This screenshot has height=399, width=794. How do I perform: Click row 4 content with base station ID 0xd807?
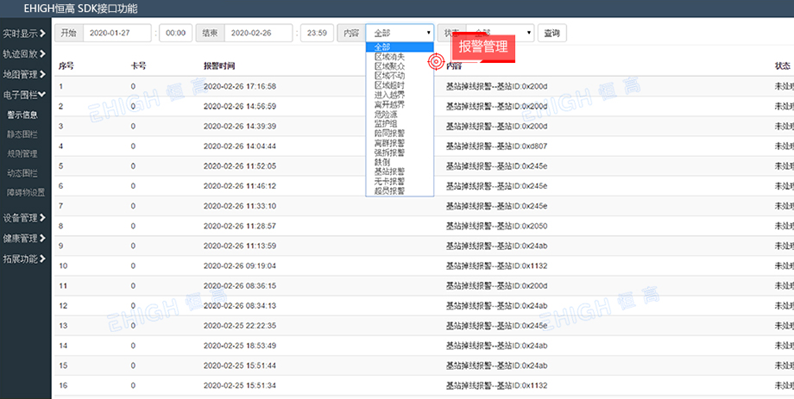coord(497,146)
